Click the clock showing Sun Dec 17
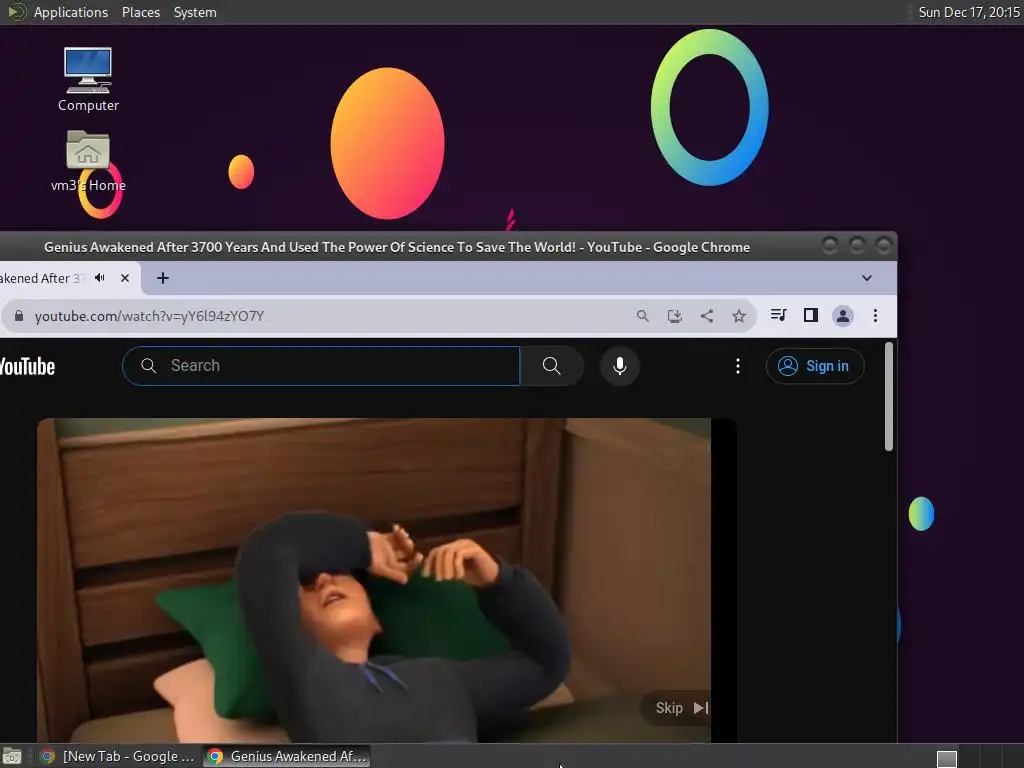 [x=969, y=12]
